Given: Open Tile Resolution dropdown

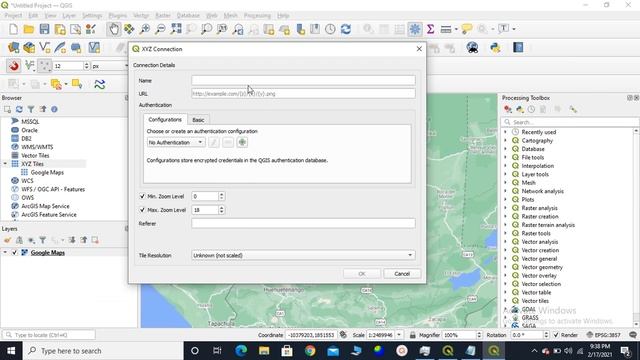Looking at the screenshot, I should tap(303, 255).
